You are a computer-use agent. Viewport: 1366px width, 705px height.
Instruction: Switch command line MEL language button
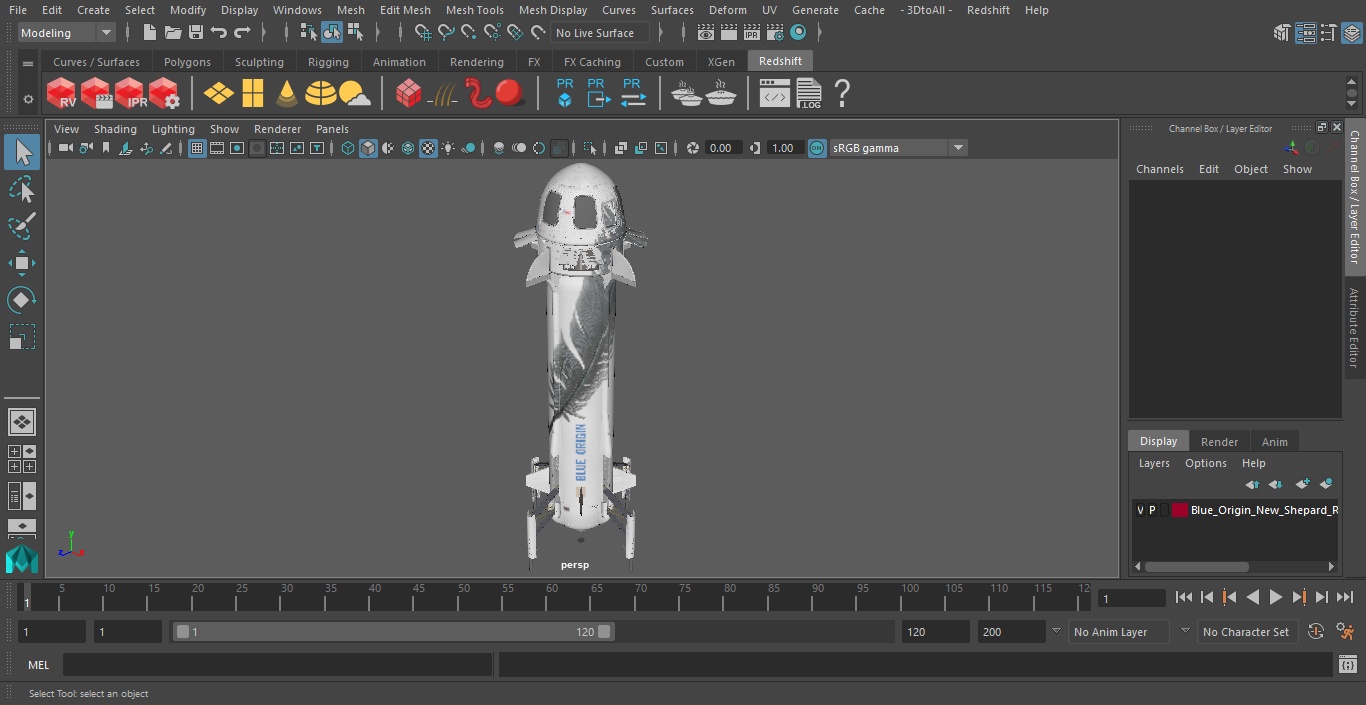coord(38,665)
